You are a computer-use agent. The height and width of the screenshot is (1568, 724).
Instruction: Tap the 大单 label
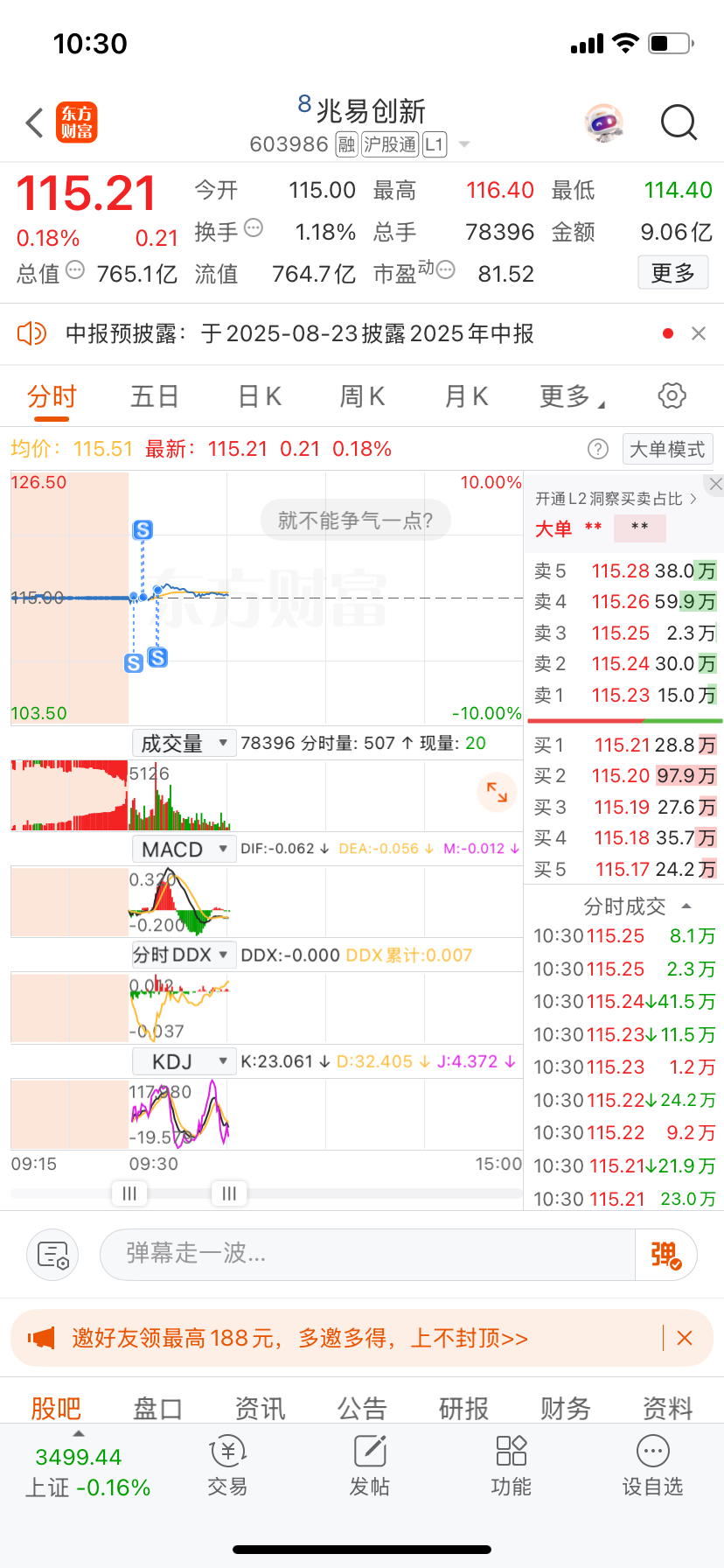(x=553, y=528)
